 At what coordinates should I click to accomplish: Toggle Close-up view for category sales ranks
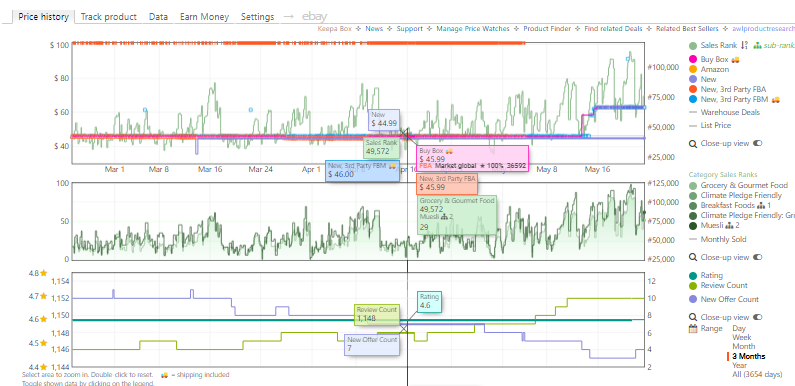757,257
